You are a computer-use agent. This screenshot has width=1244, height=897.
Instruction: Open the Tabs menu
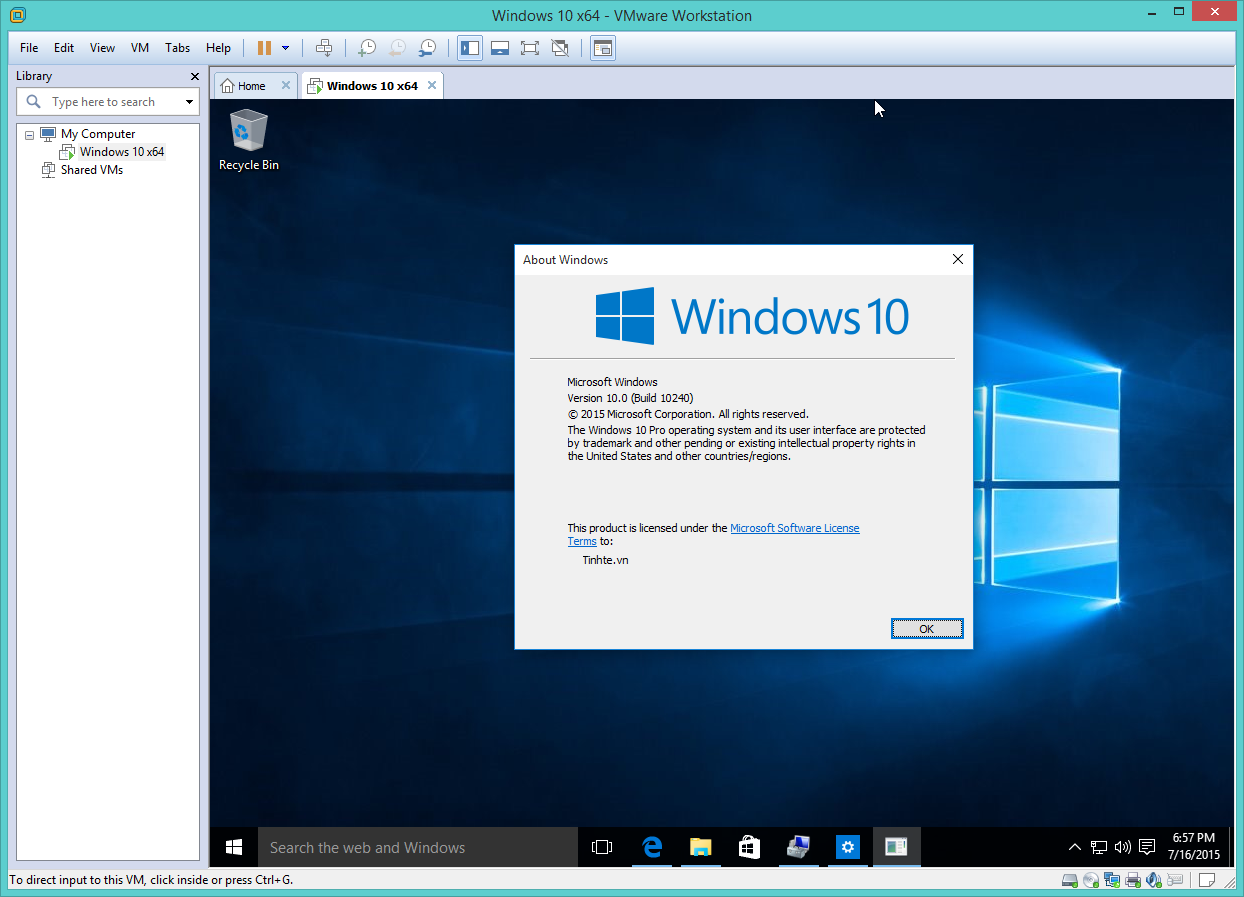[178, 48]
